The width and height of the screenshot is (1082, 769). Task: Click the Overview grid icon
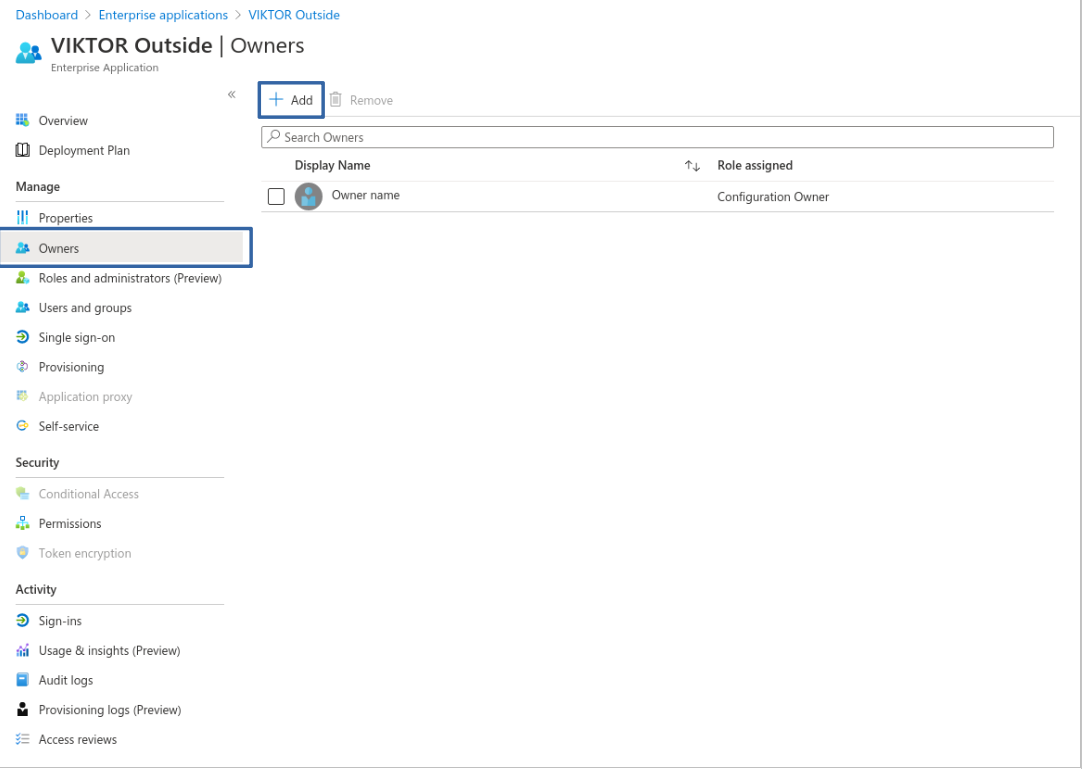[x=22, y=120]
